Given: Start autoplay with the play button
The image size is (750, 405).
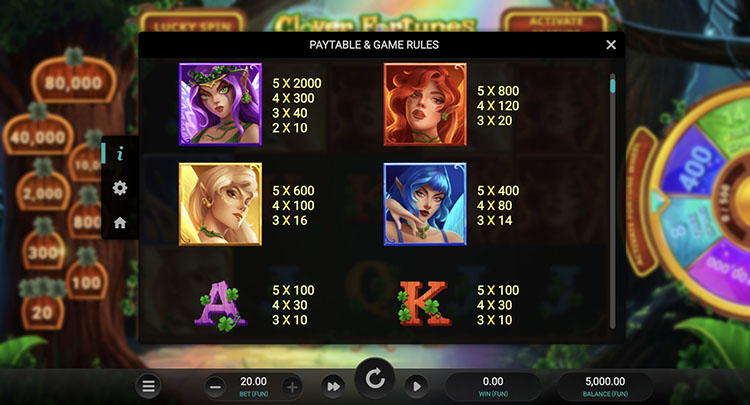Looking at the screenshot, I should 416,386.
